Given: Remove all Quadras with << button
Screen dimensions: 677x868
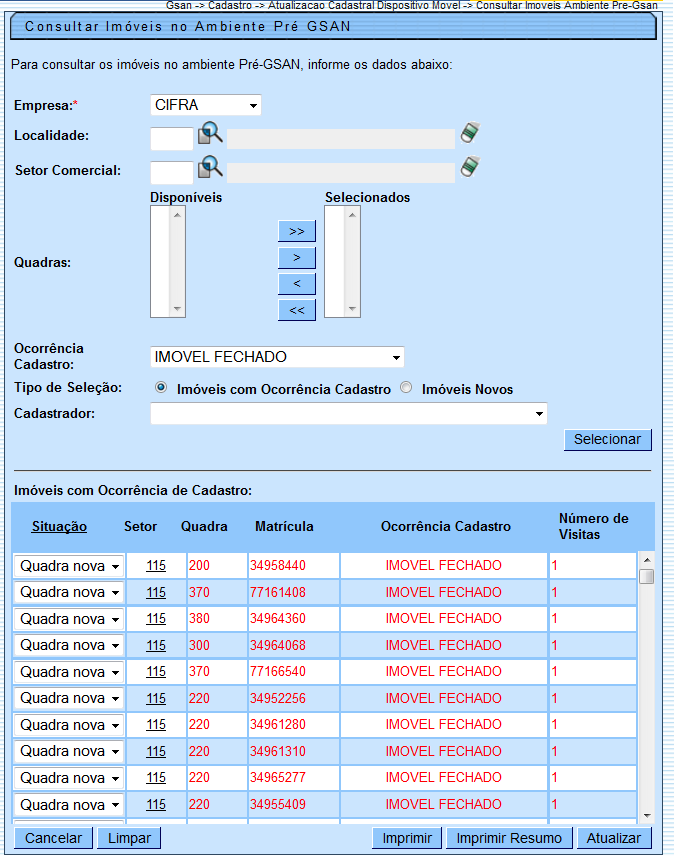Looking at the screenshot, I should [296, 310].
